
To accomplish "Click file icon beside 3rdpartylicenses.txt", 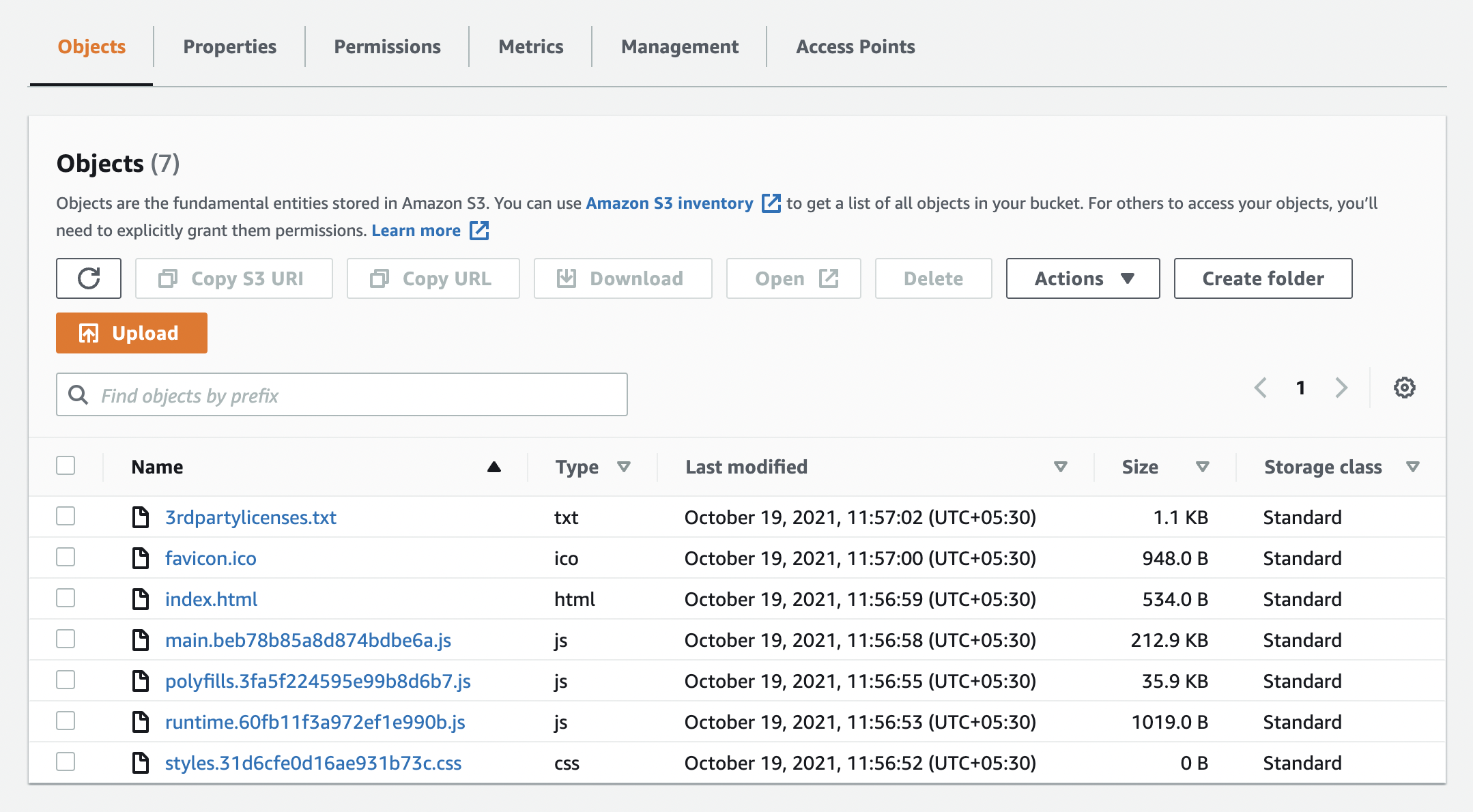I will (141, 517).
